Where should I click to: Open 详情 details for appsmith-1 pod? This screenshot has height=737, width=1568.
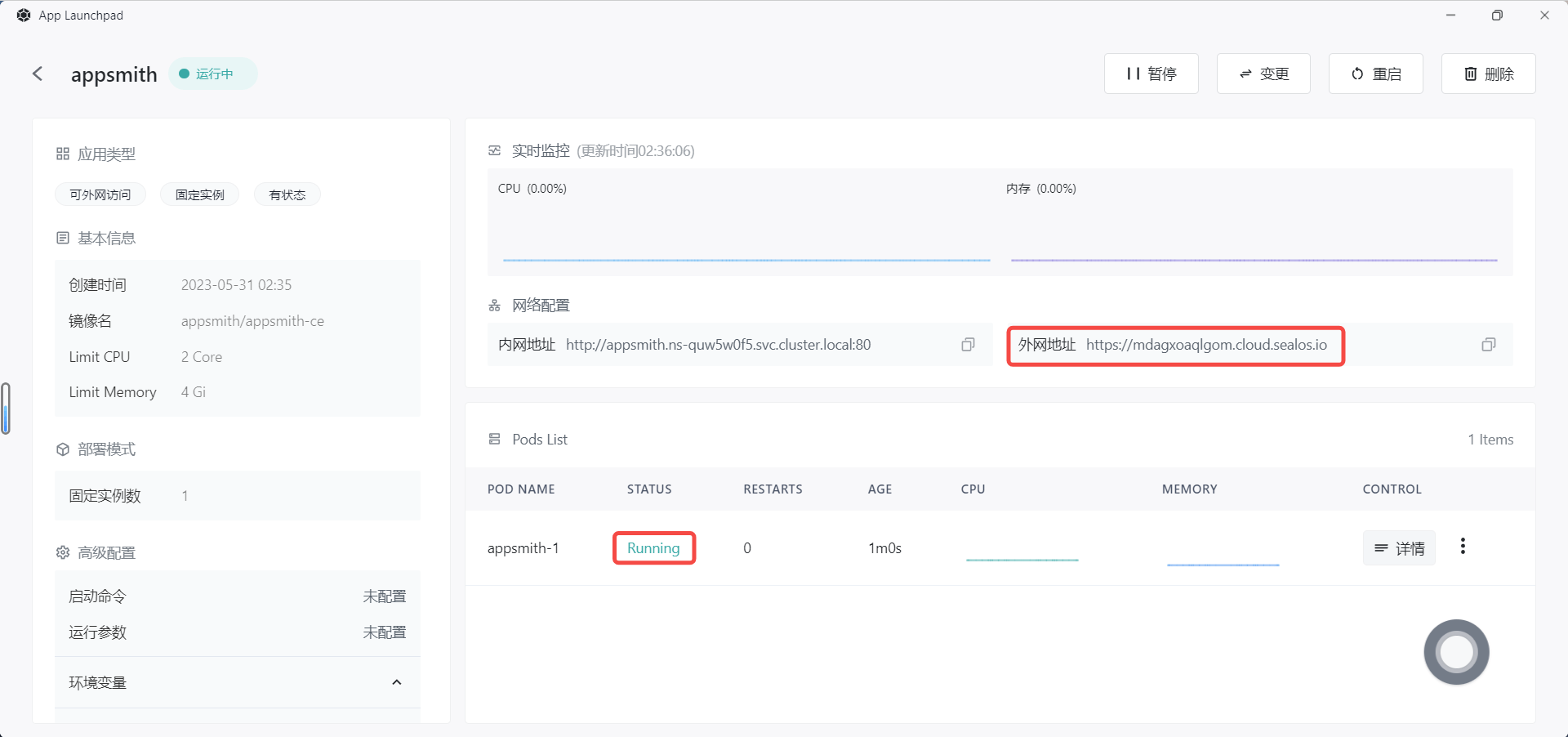point(1399,548)
